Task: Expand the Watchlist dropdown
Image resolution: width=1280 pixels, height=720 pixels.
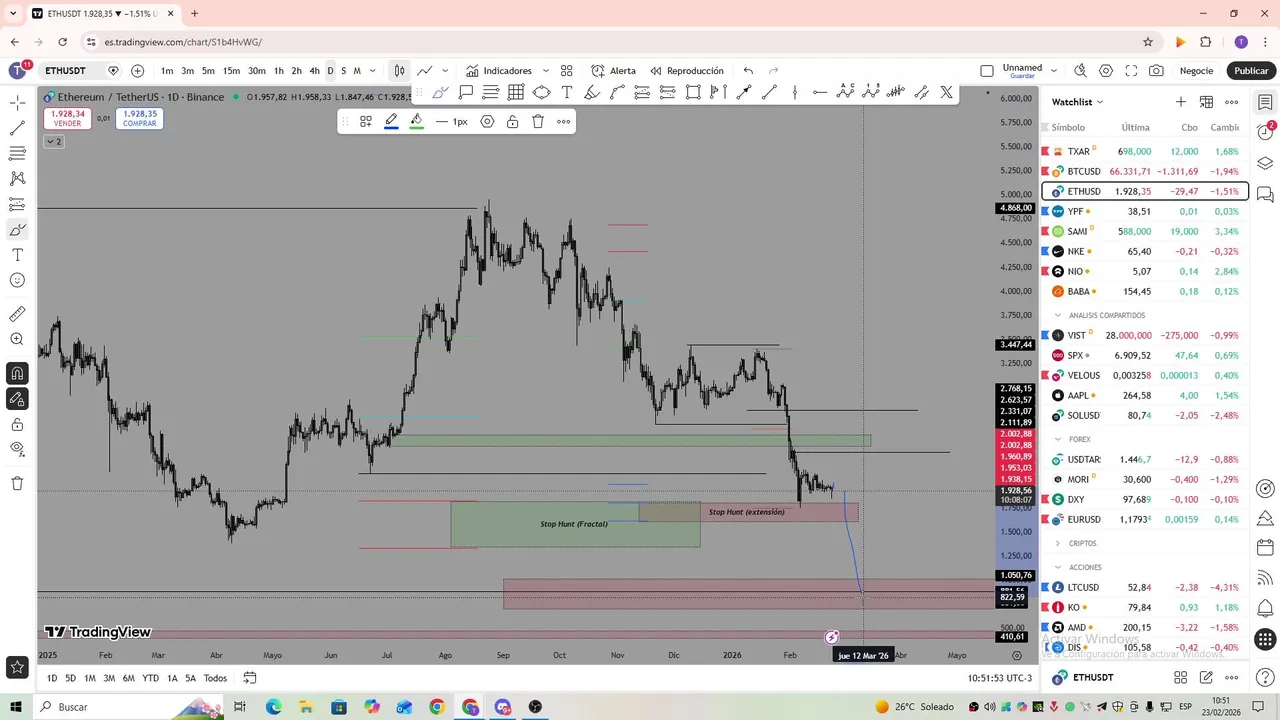Action: [x=1077, y=102]
